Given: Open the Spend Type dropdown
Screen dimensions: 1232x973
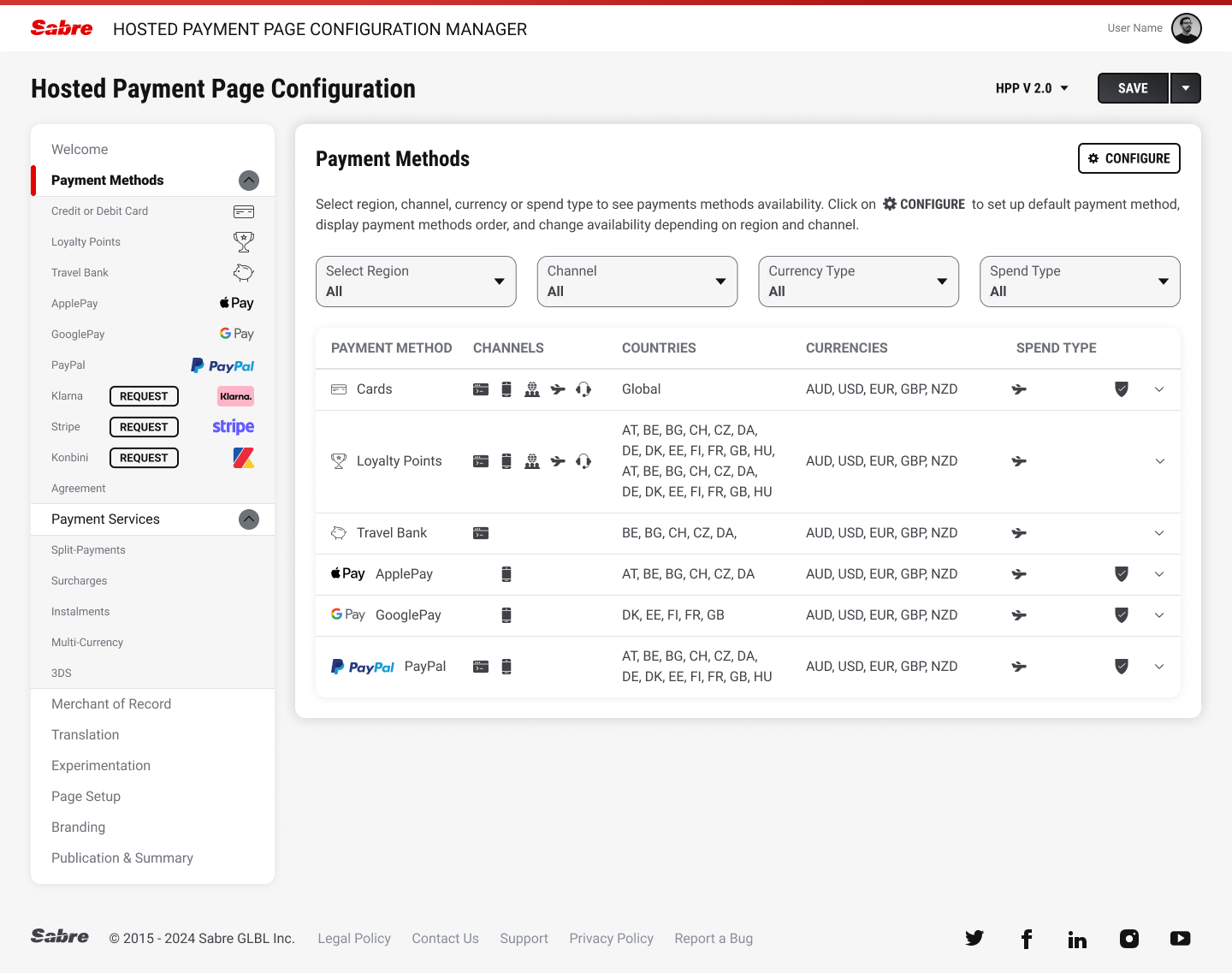Looking at the screenshot, I should coord(1080,282).
